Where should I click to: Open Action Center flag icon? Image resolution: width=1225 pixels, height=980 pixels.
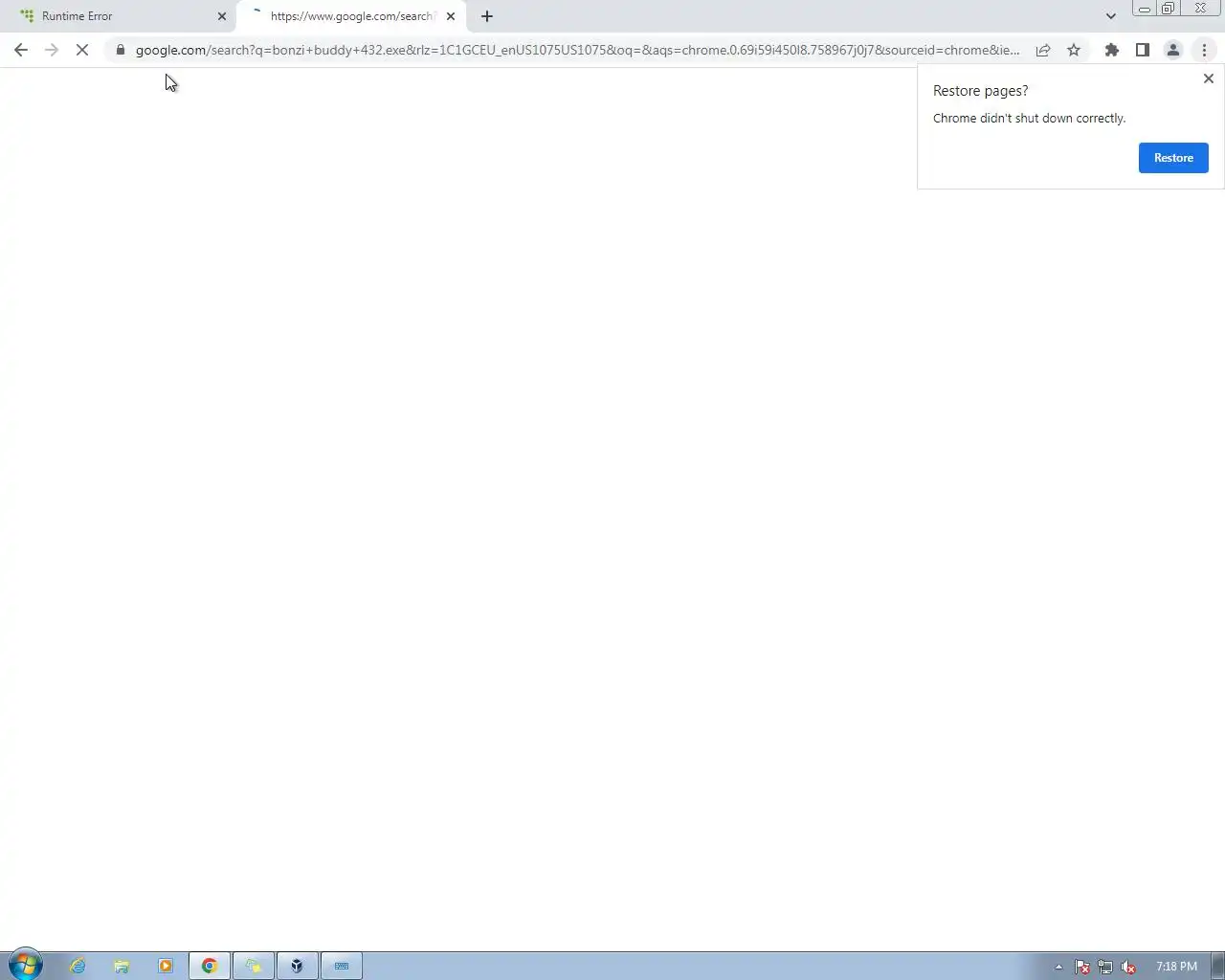[1082, 967]
